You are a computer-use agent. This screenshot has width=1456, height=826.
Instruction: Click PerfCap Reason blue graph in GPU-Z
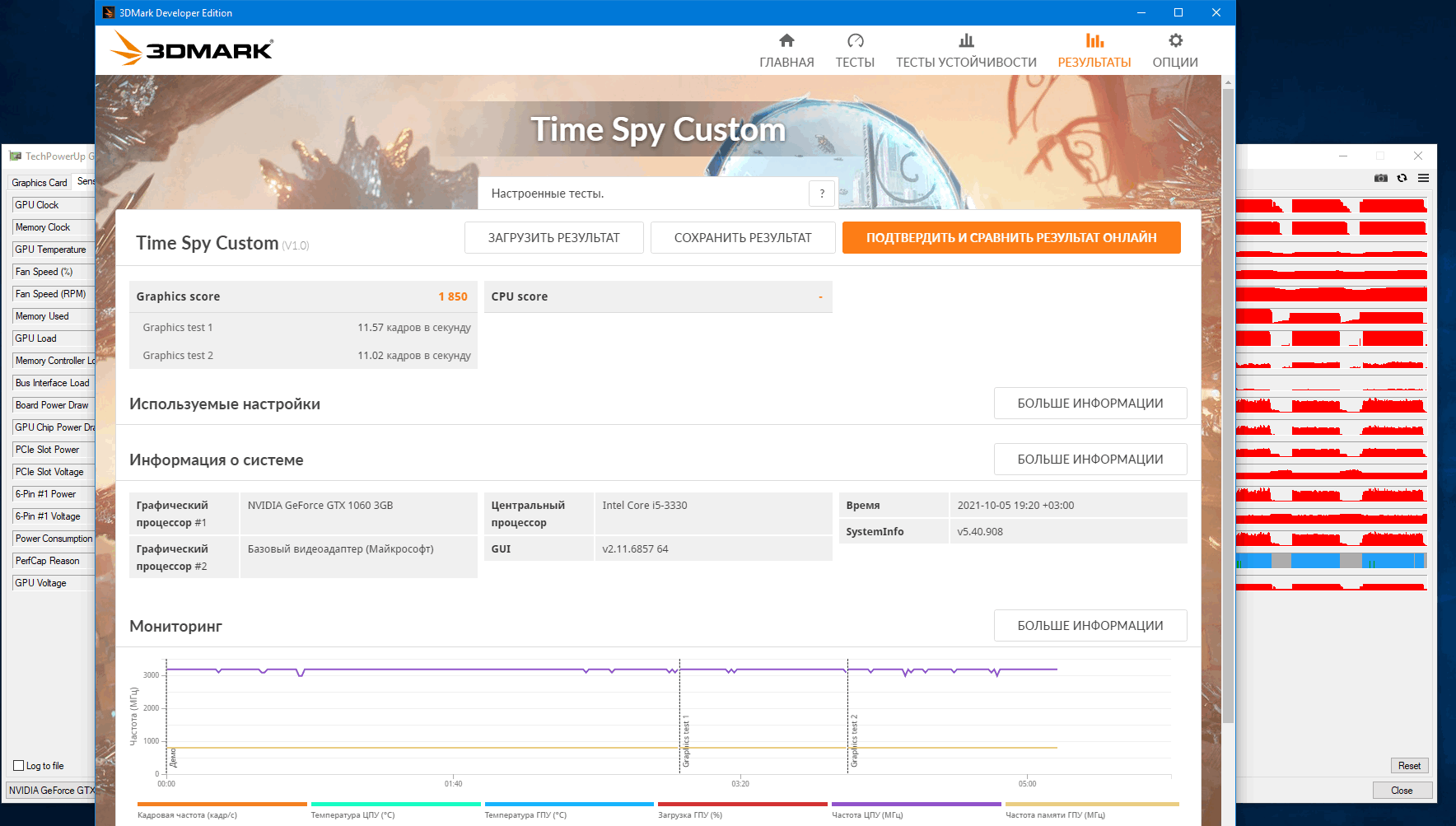[1331, 561]
